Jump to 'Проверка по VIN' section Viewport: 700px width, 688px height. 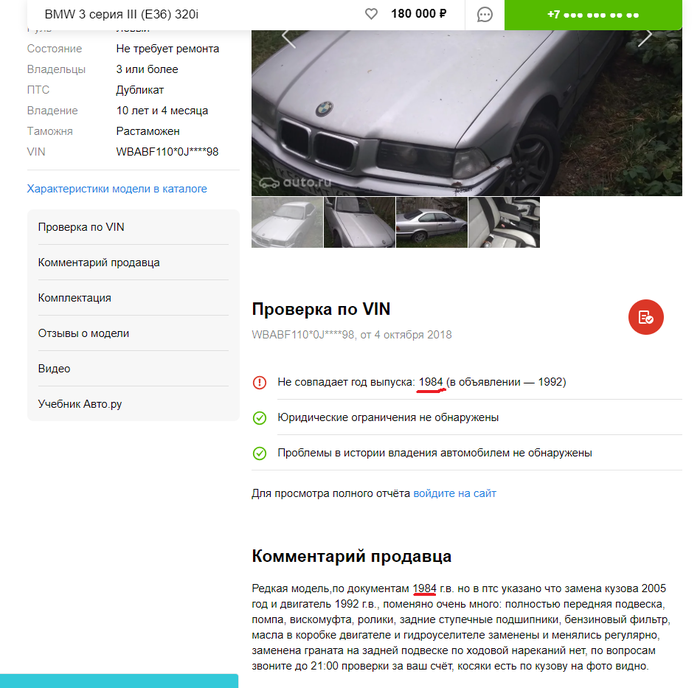pyautogui.click(x=133, y=227)
